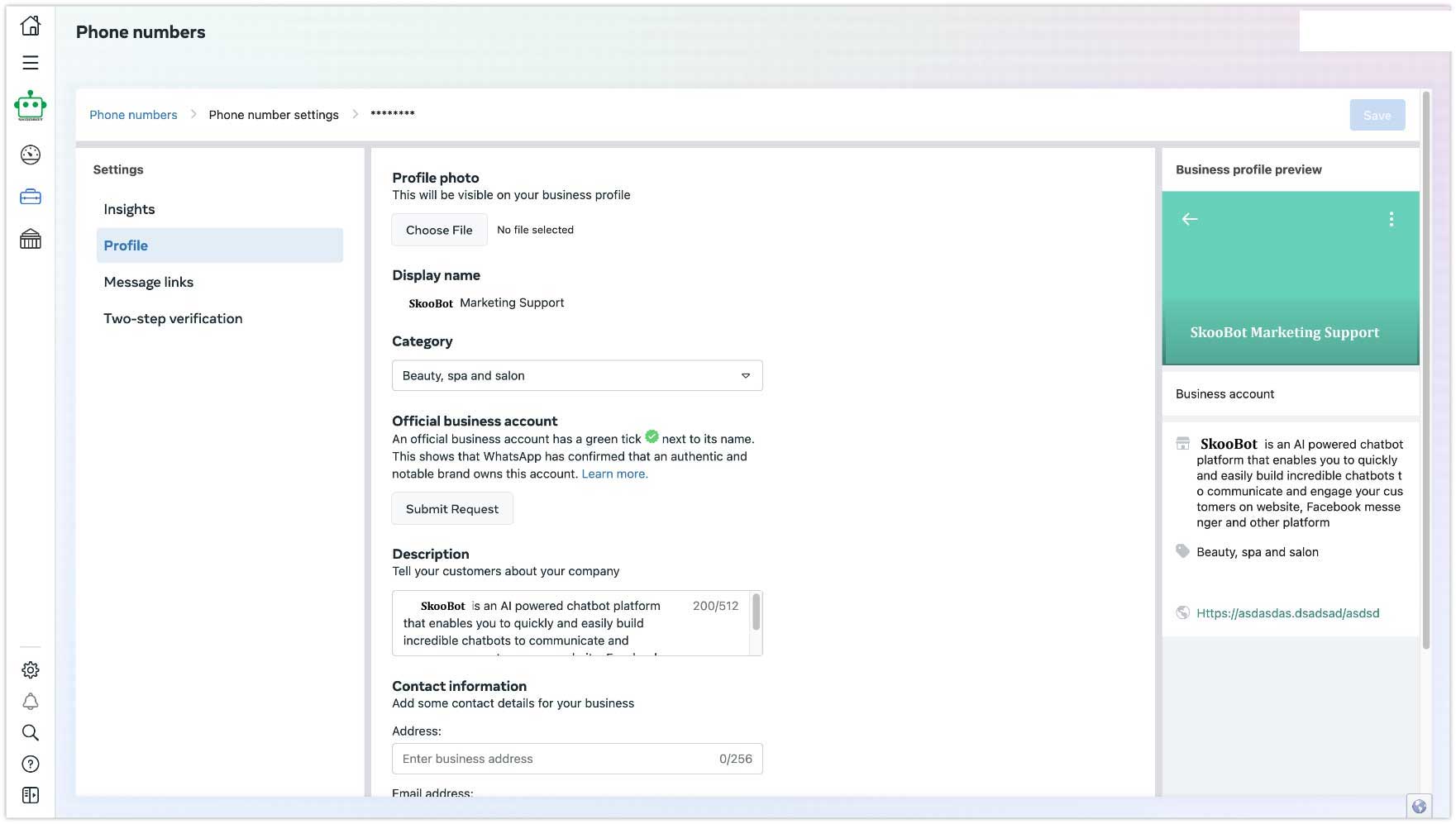Select Insights in Settings menu
The width and height of the screenshot is (1456, 824).
pos(129,210)
